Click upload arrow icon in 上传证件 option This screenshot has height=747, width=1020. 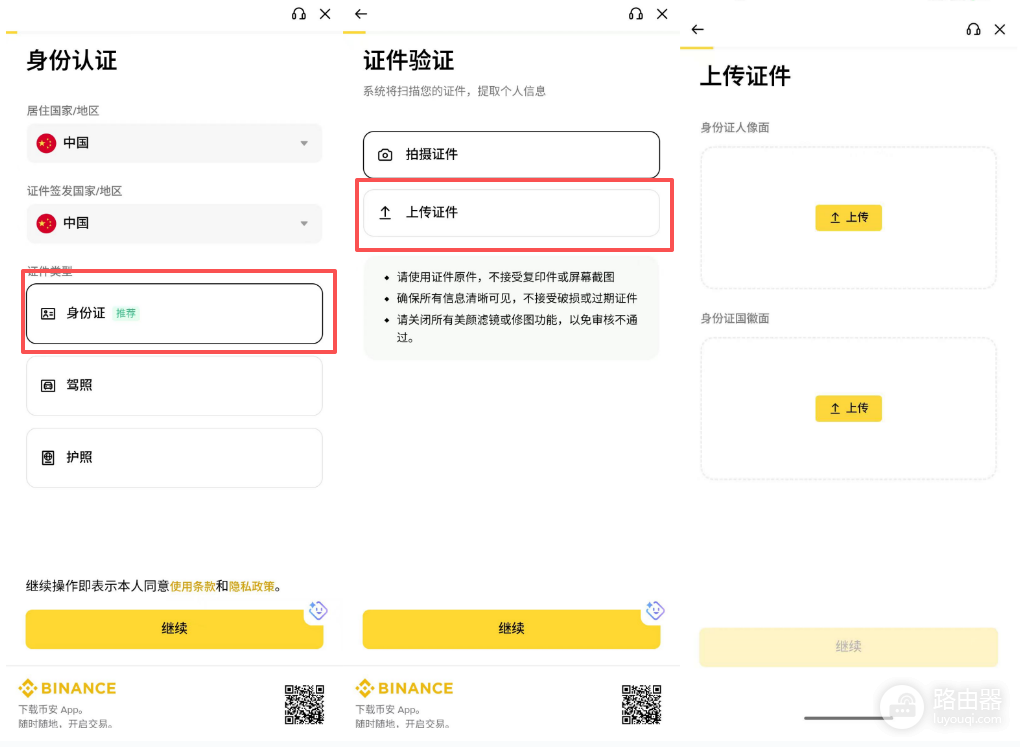(385, 213)
